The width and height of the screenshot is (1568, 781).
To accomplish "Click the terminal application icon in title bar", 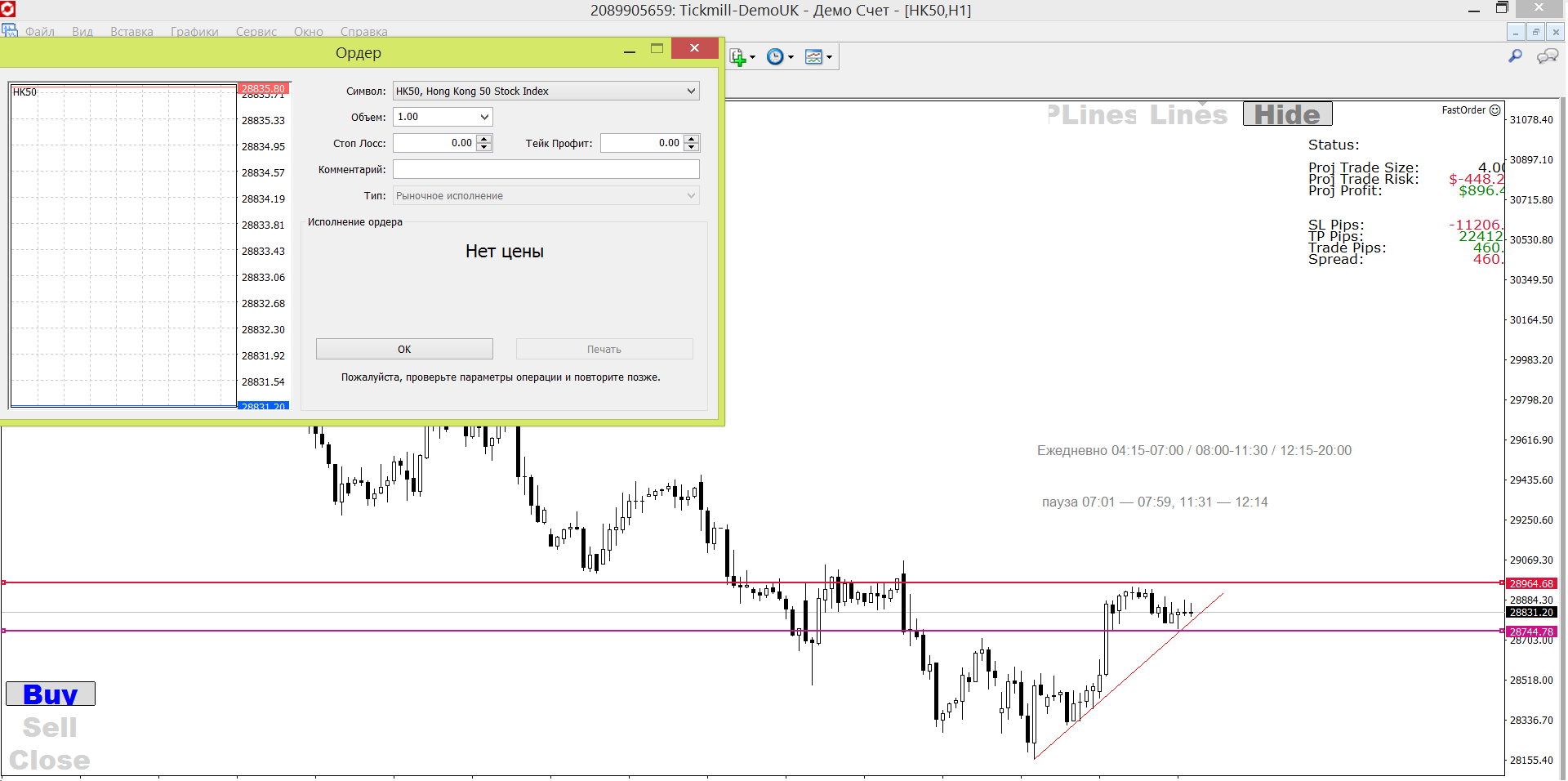I will pos(8,9).
